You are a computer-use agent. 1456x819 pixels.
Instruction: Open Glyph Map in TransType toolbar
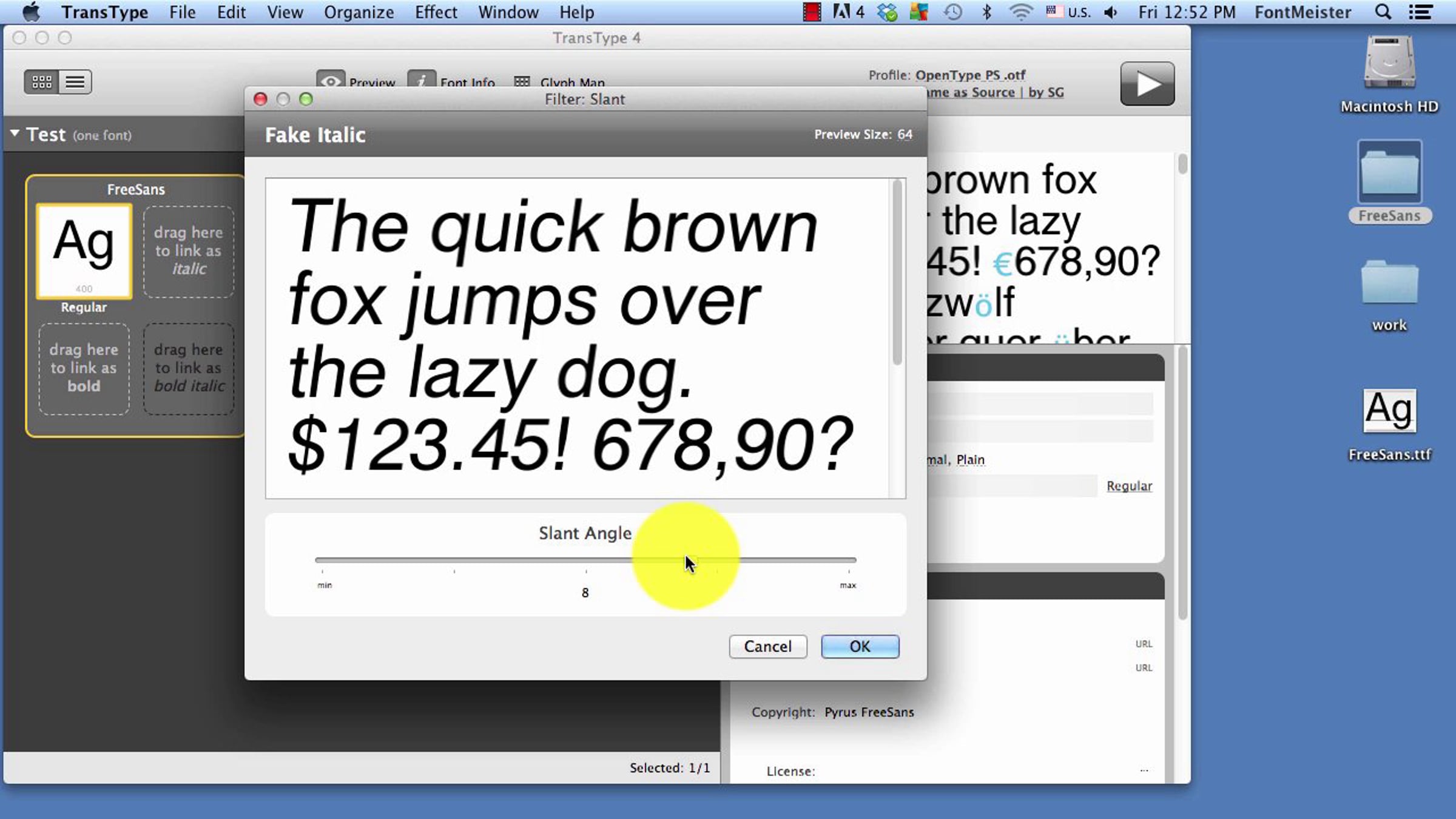point(559,81)
